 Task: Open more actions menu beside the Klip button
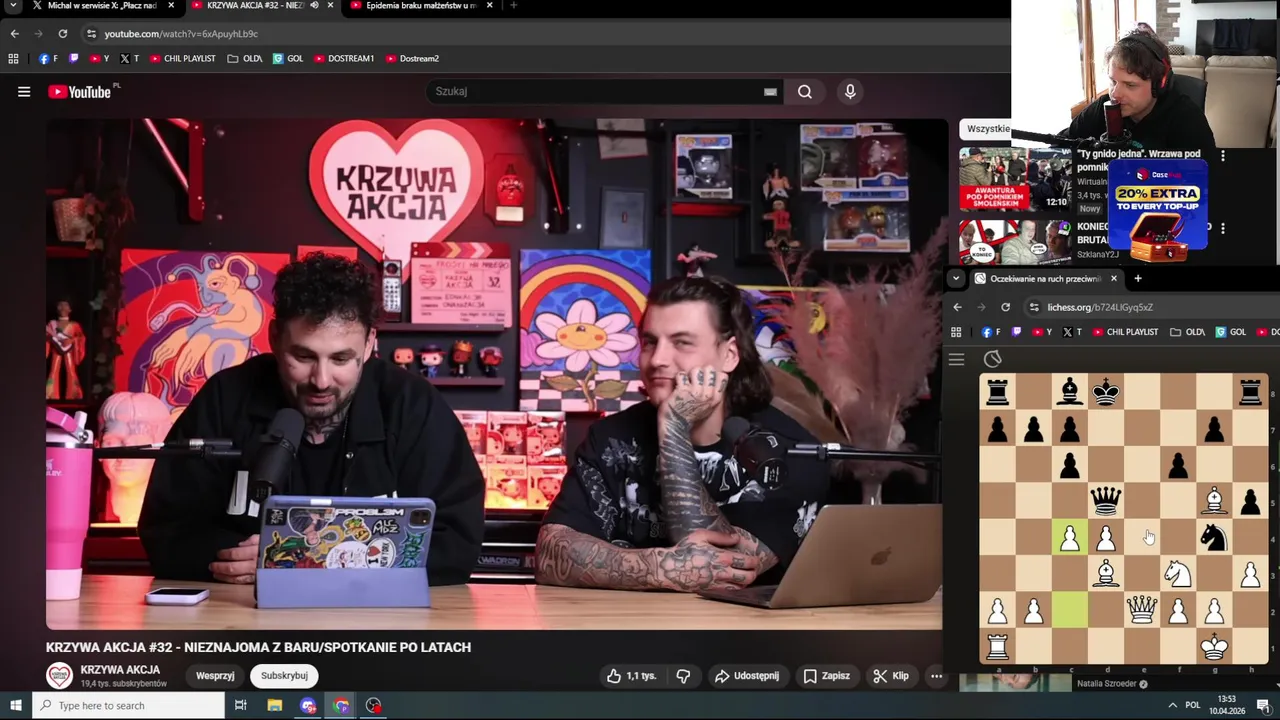pyautogui.click(x=936, y=676)
